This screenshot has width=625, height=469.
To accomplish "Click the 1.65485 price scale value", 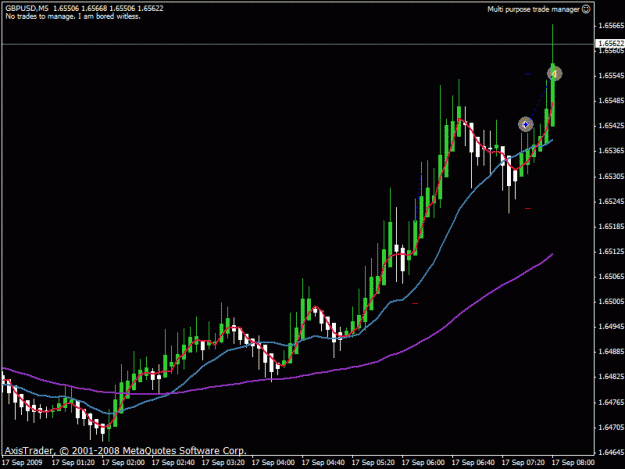I will (611, 101).
